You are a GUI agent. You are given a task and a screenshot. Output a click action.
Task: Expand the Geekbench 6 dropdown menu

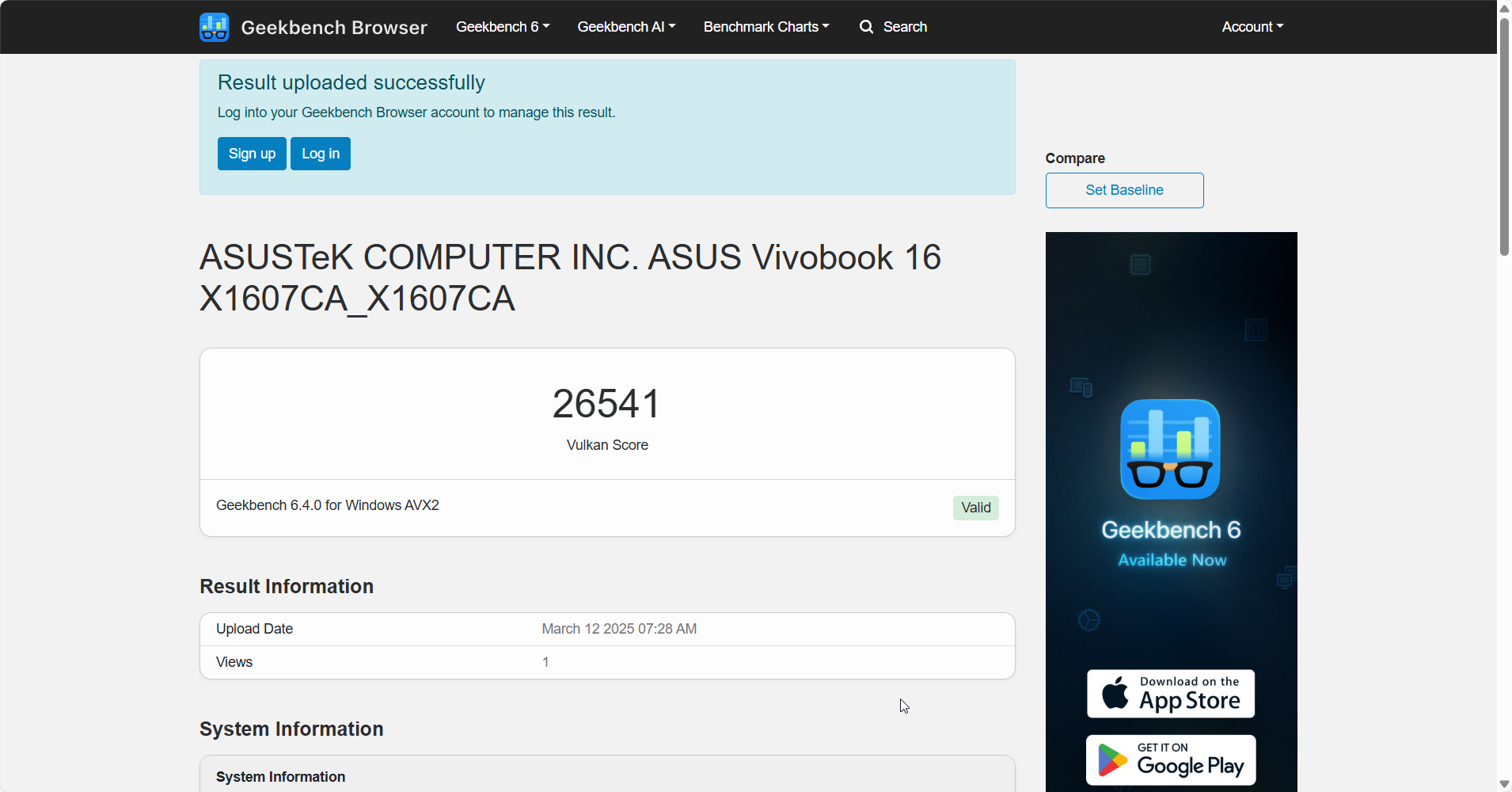coord(503,27)
